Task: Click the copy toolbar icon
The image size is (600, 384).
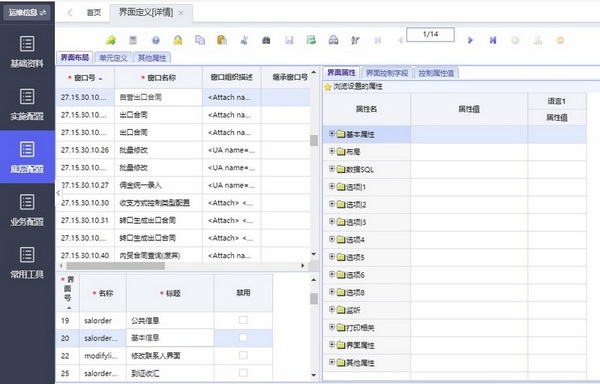Action: (x=200, y=40)
